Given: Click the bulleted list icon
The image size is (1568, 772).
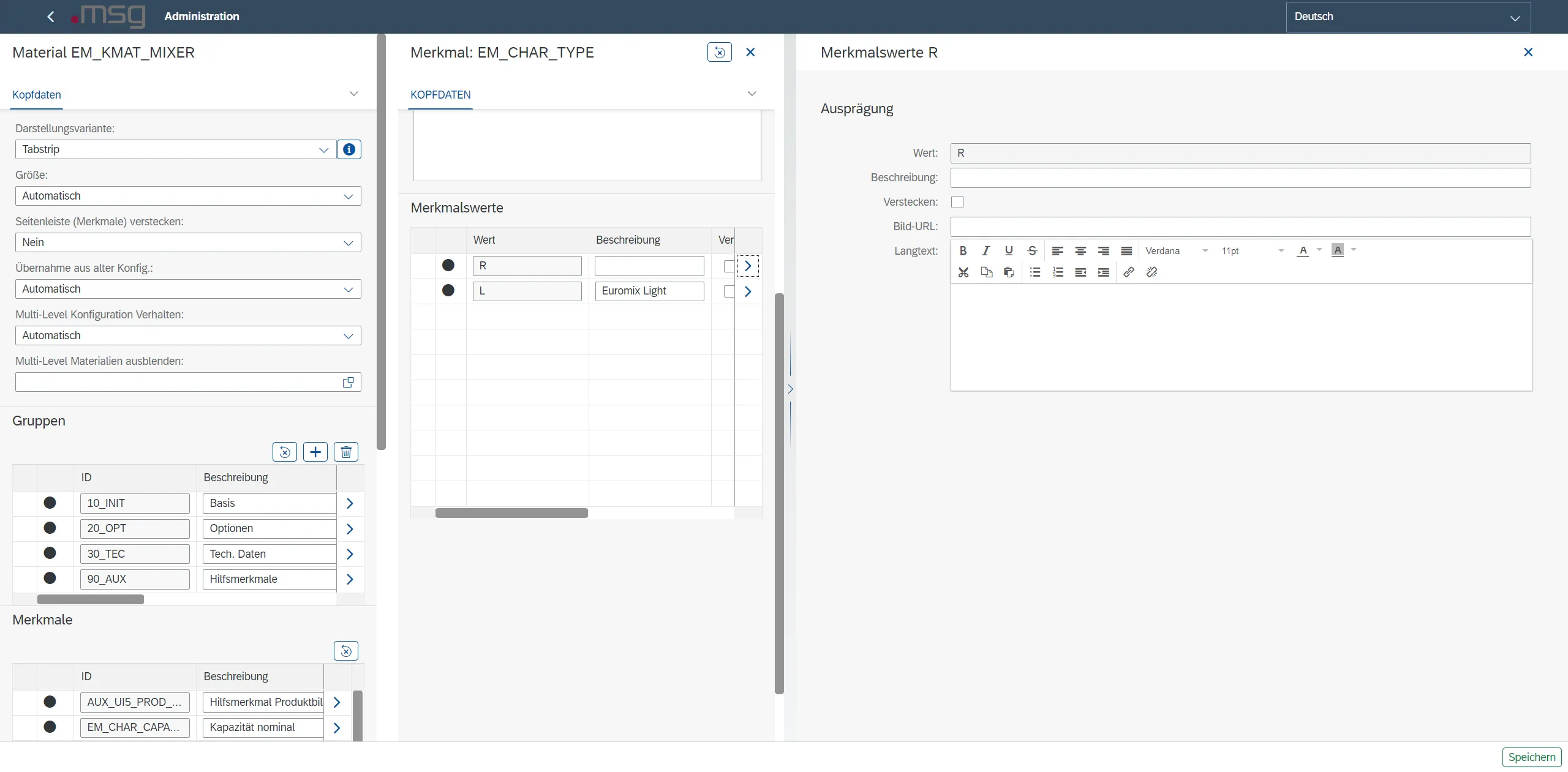Looking at the screenshot, I should [1035, 272].
